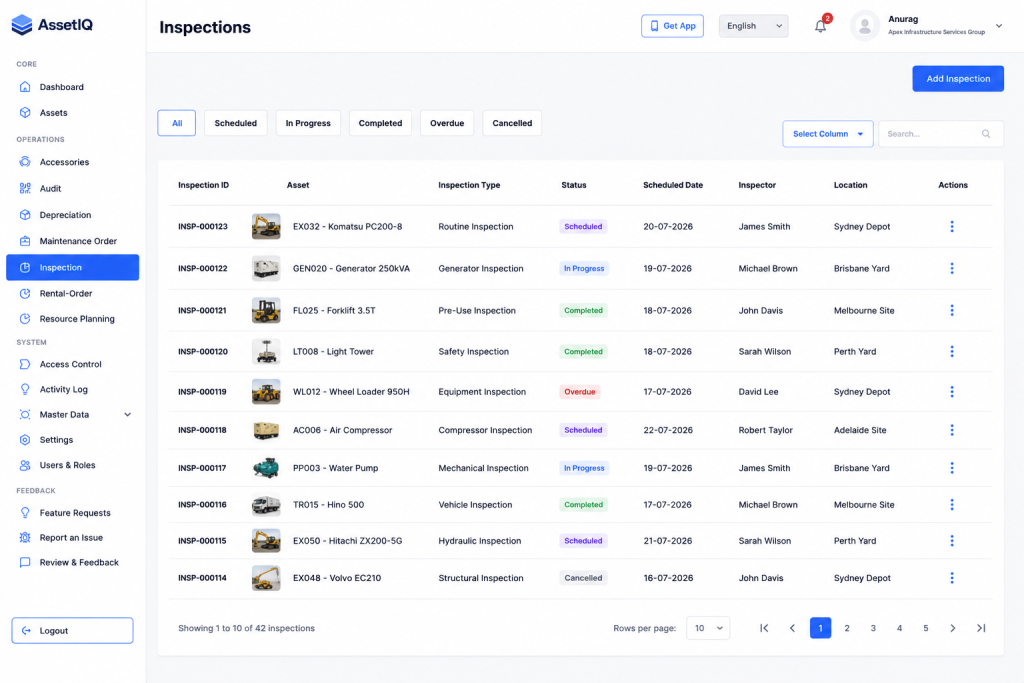Click the Overdue status badge for INSP-000119

click(x=580, y=392)
